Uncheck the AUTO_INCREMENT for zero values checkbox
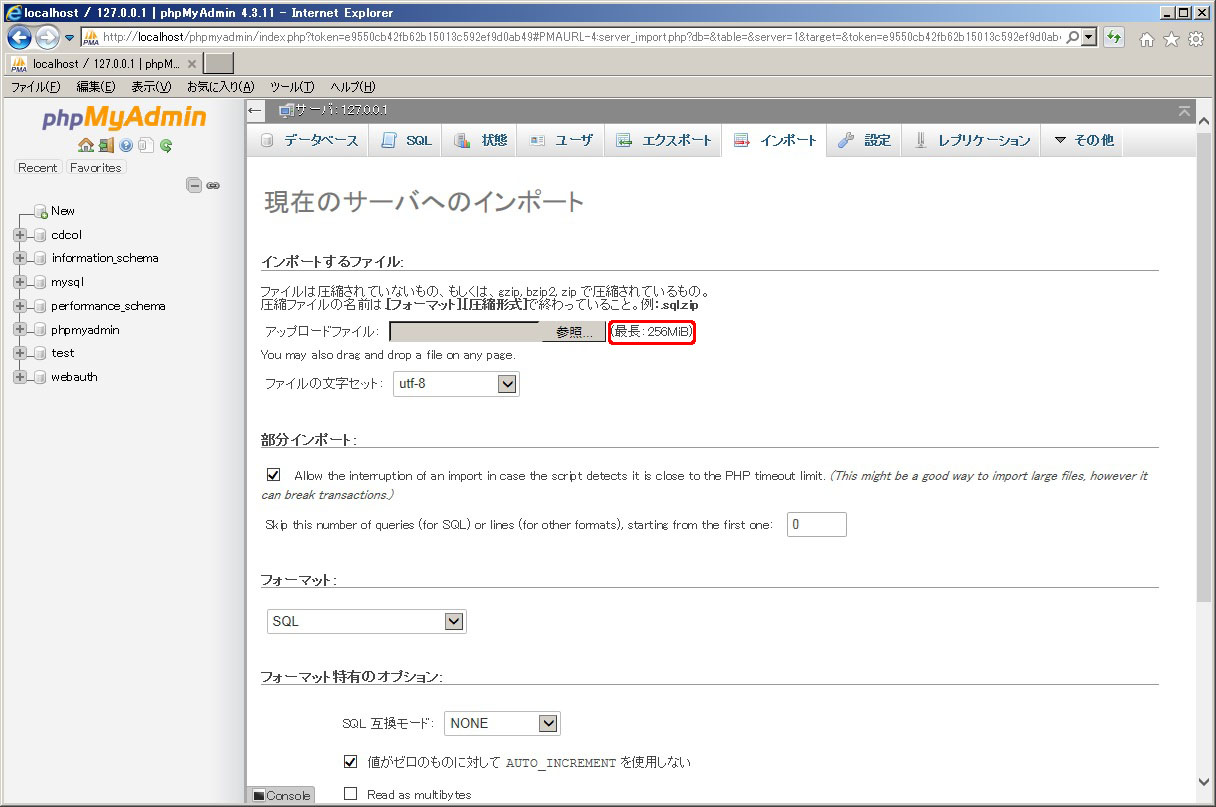1216x807 pixels. coord(350,762)
